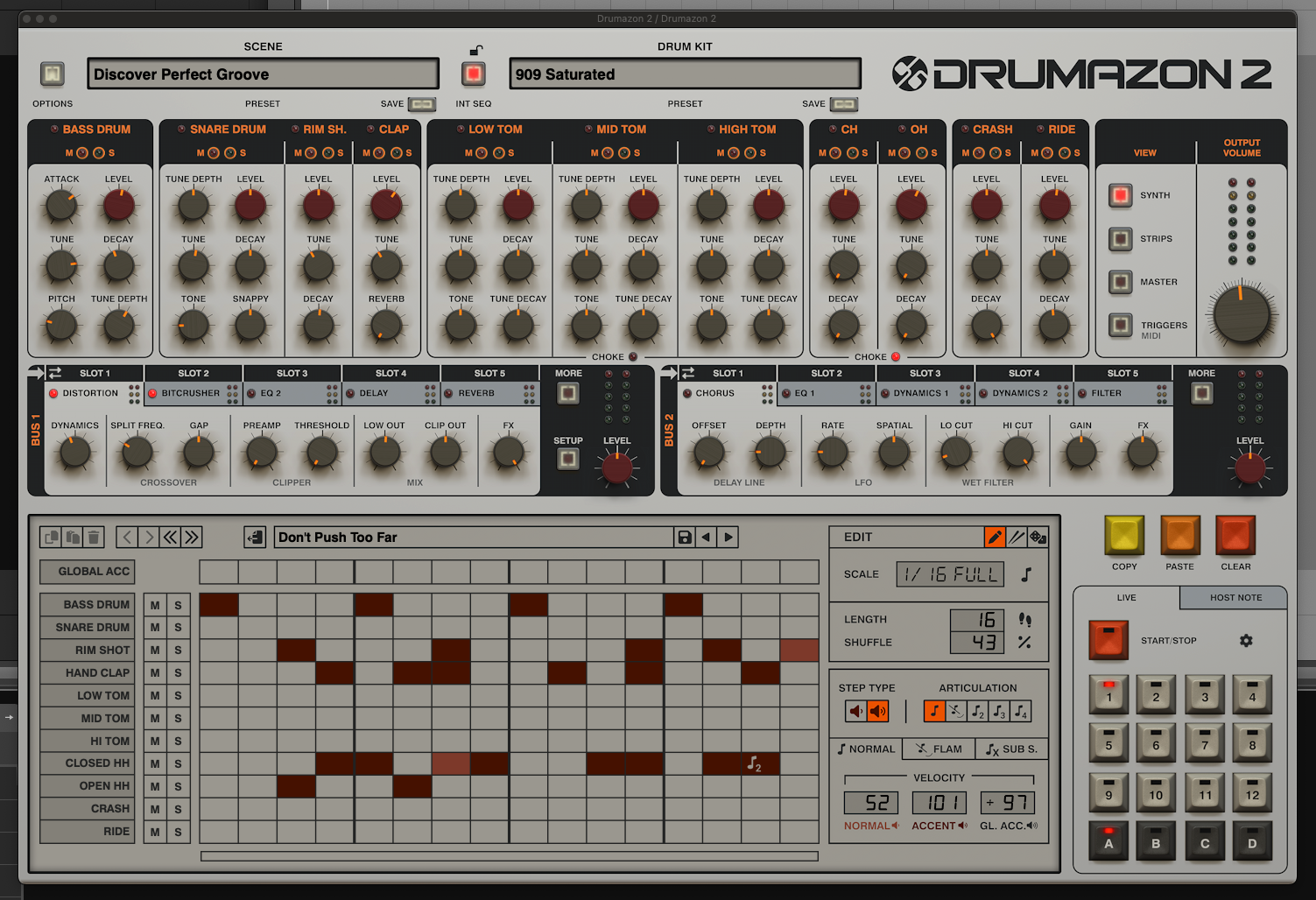This screenshot has height=900, width=1316.
Task: Solo the RIDE row in sequencer
Action: point(178,833)
